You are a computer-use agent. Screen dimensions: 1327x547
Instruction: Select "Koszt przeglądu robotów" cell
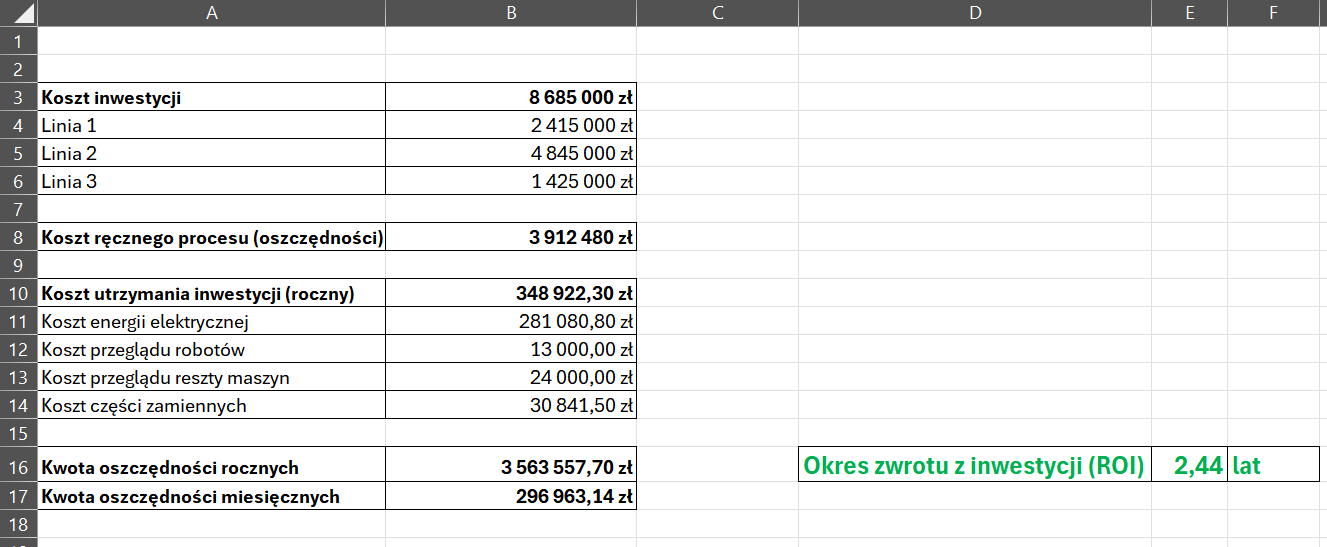211,349
